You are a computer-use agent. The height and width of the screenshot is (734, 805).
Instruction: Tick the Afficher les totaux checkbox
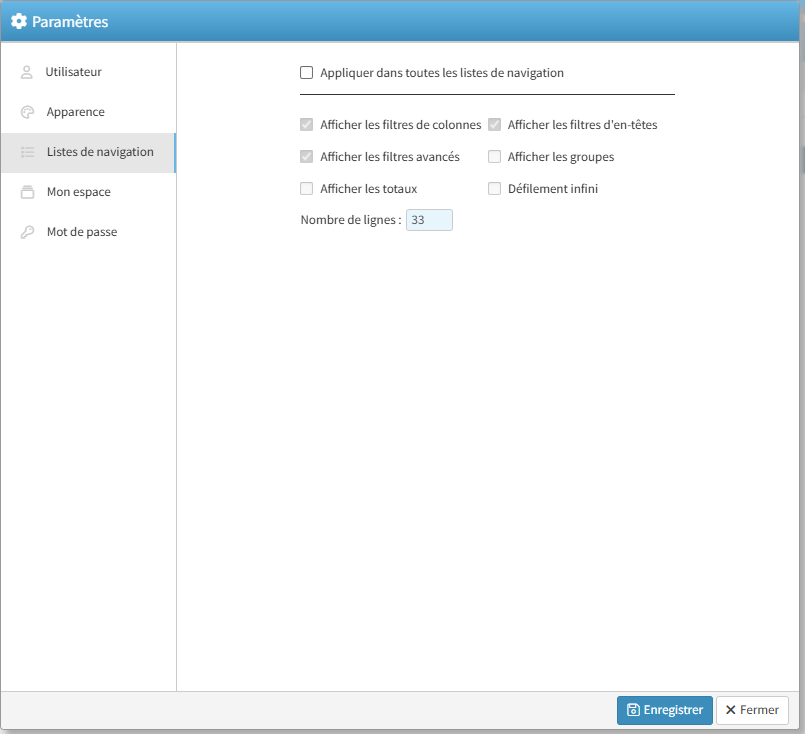coord(307,188)
